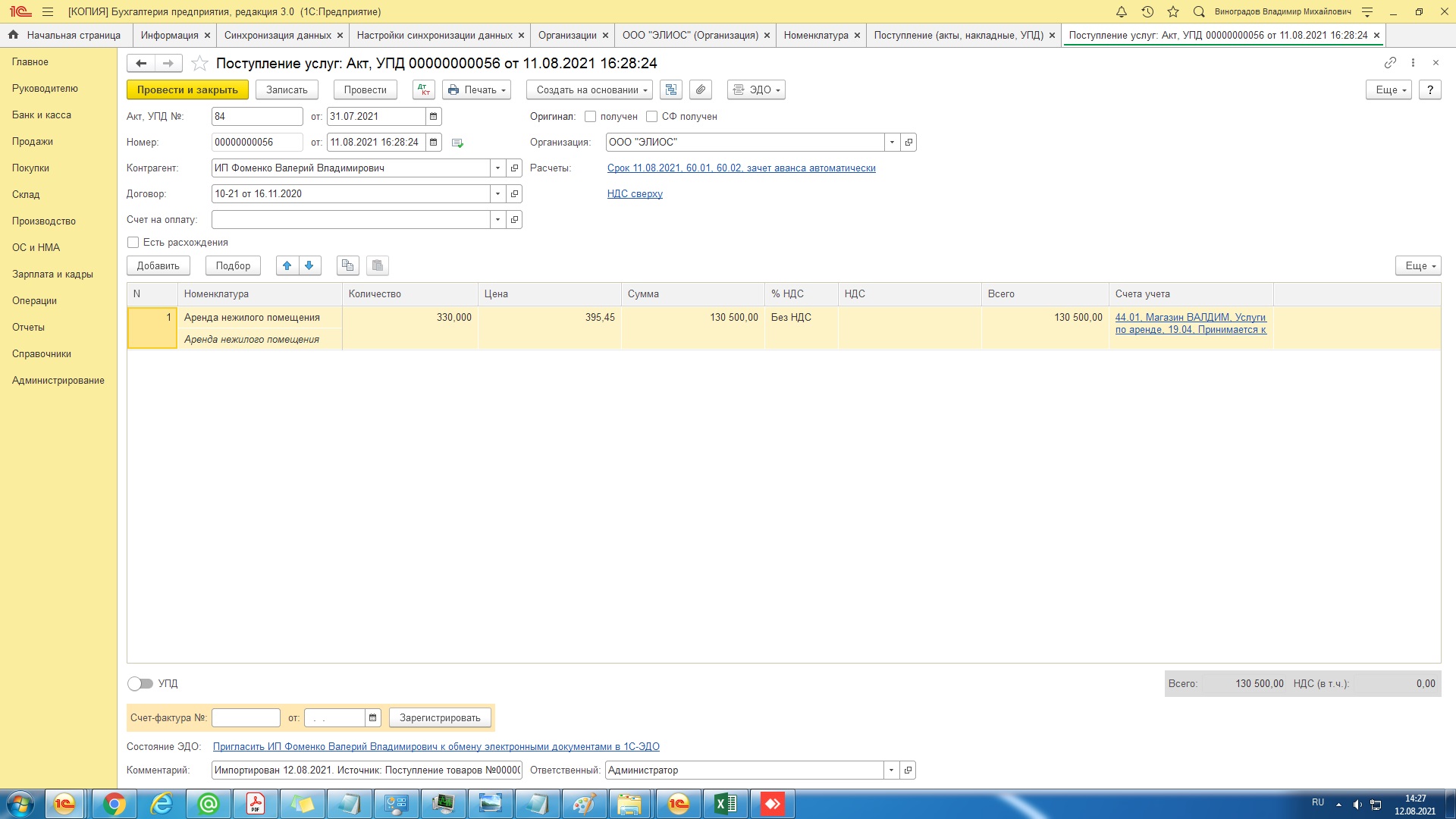This screenshot has height=819, width=1456.
Task: Open Договор record with open-form icon
Action: point(515,194)
